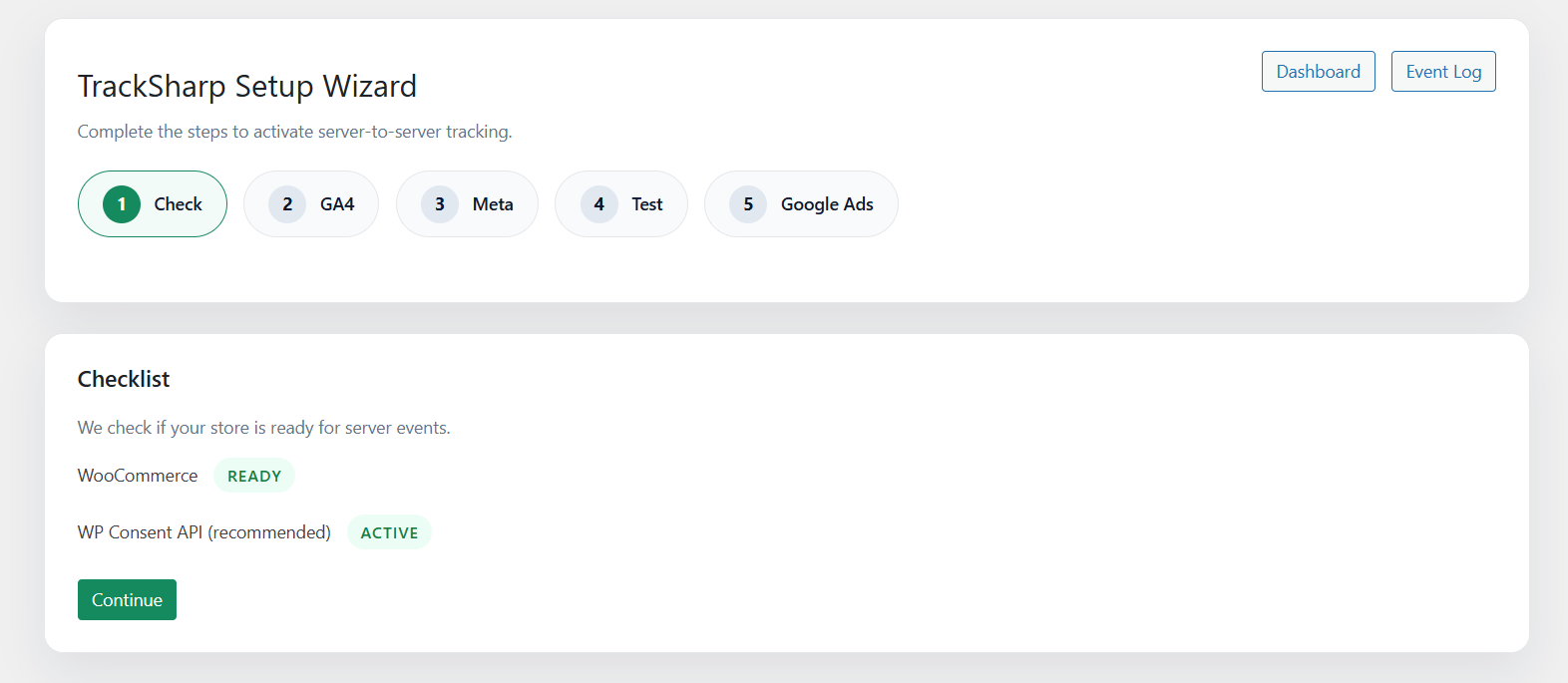Select the Check step in the wizard
The height and width of the screenshot is (683, 1568).
(152, 203)
